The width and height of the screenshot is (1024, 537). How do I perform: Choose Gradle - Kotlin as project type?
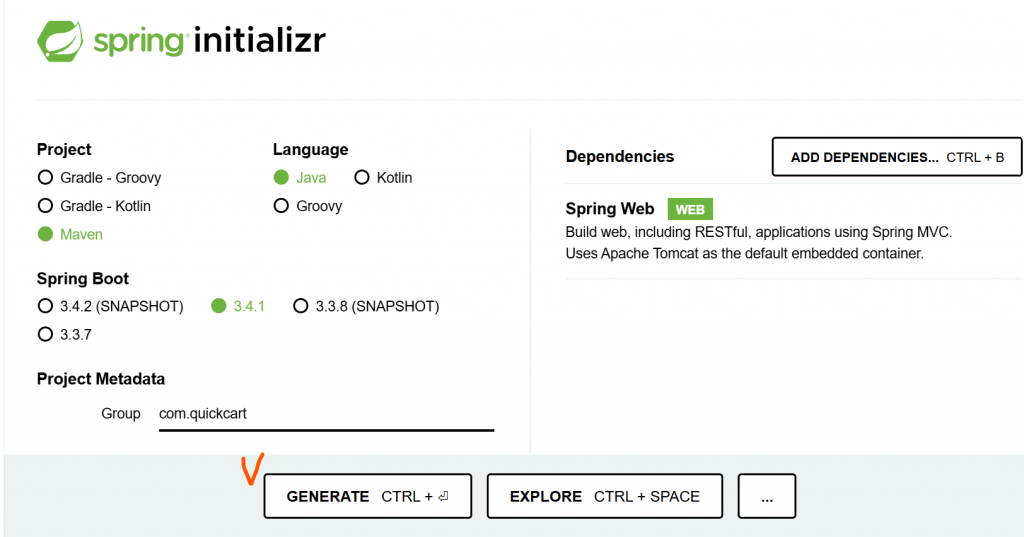45,206
